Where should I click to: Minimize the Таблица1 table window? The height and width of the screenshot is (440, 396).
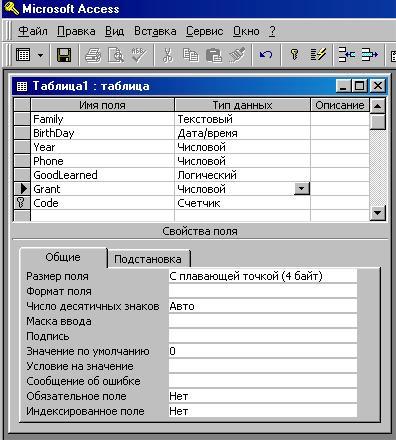tap(343, 86)
